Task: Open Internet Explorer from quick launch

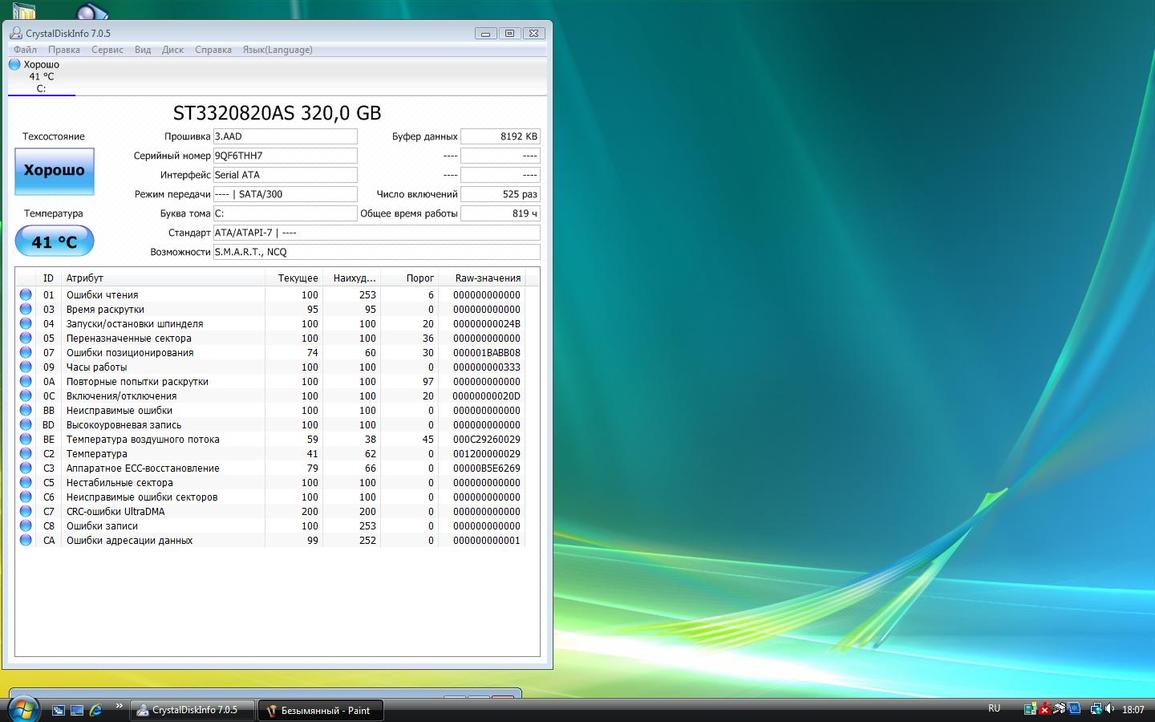Action: coord(96,710)
